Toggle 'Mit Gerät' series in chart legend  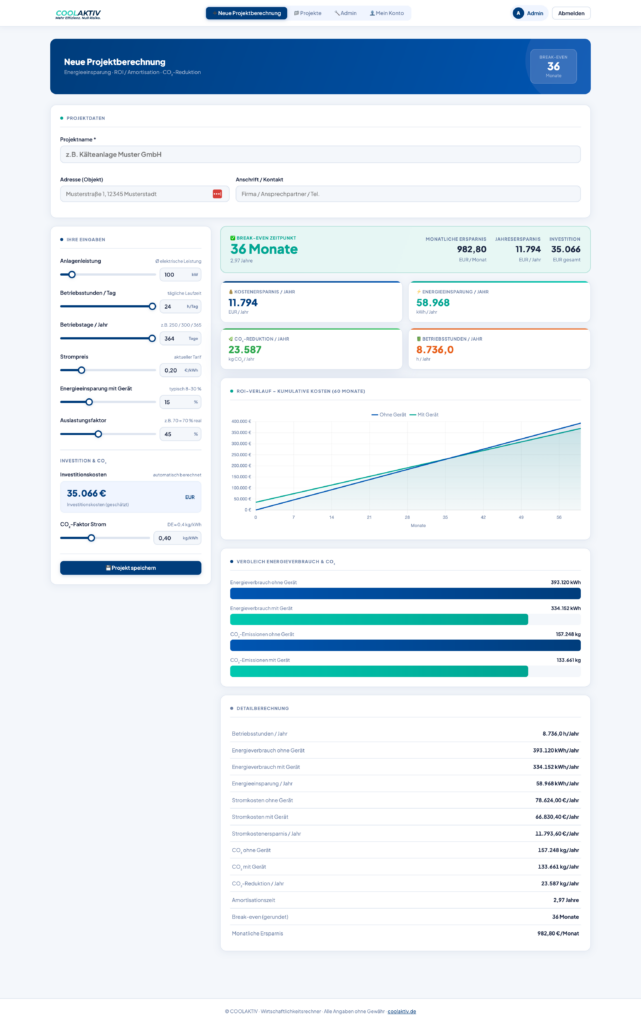pyautogui.click(x=424, y=414)
